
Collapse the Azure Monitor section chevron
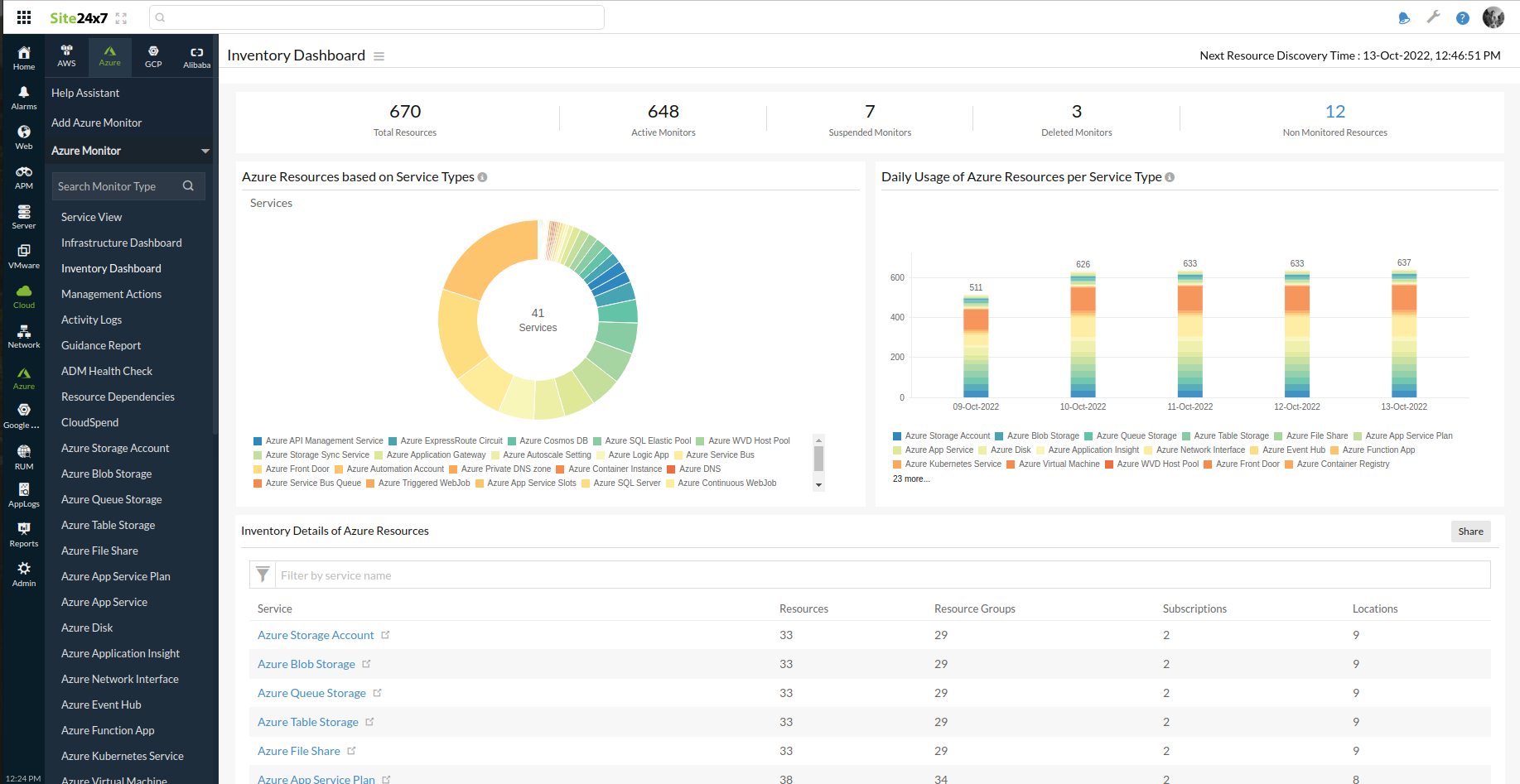click(x=205, y=151)
